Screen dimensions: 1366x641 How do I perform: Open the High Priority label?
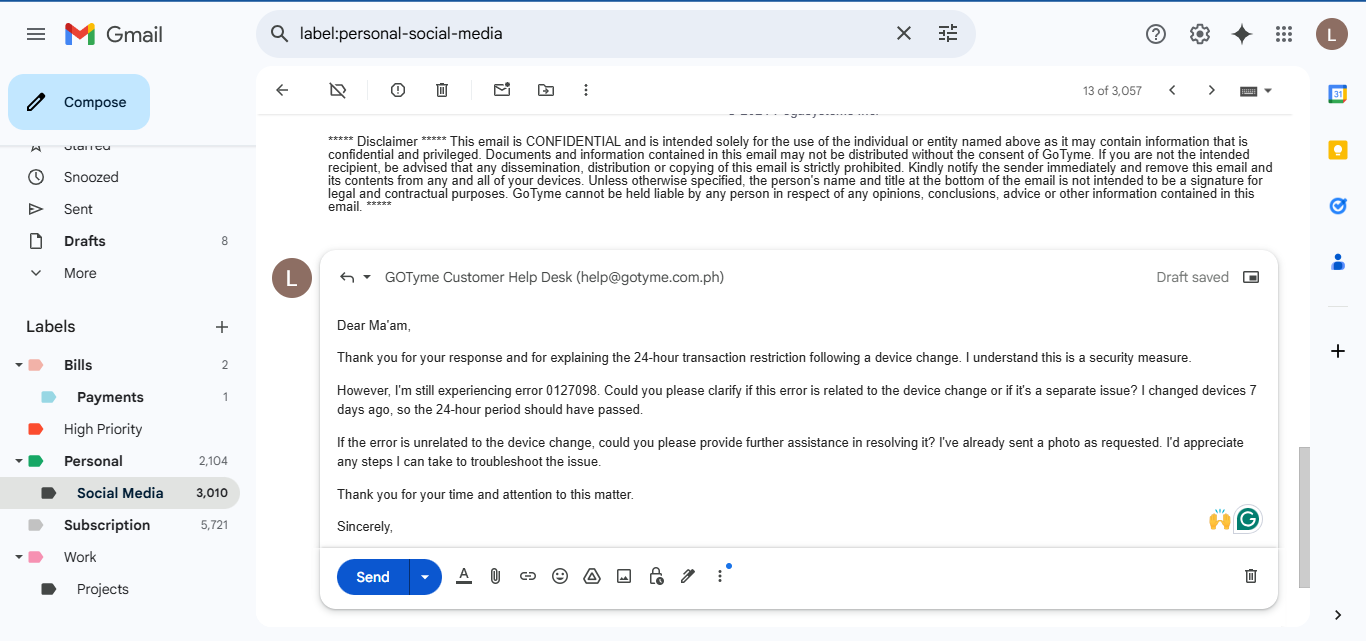[103, 429]
